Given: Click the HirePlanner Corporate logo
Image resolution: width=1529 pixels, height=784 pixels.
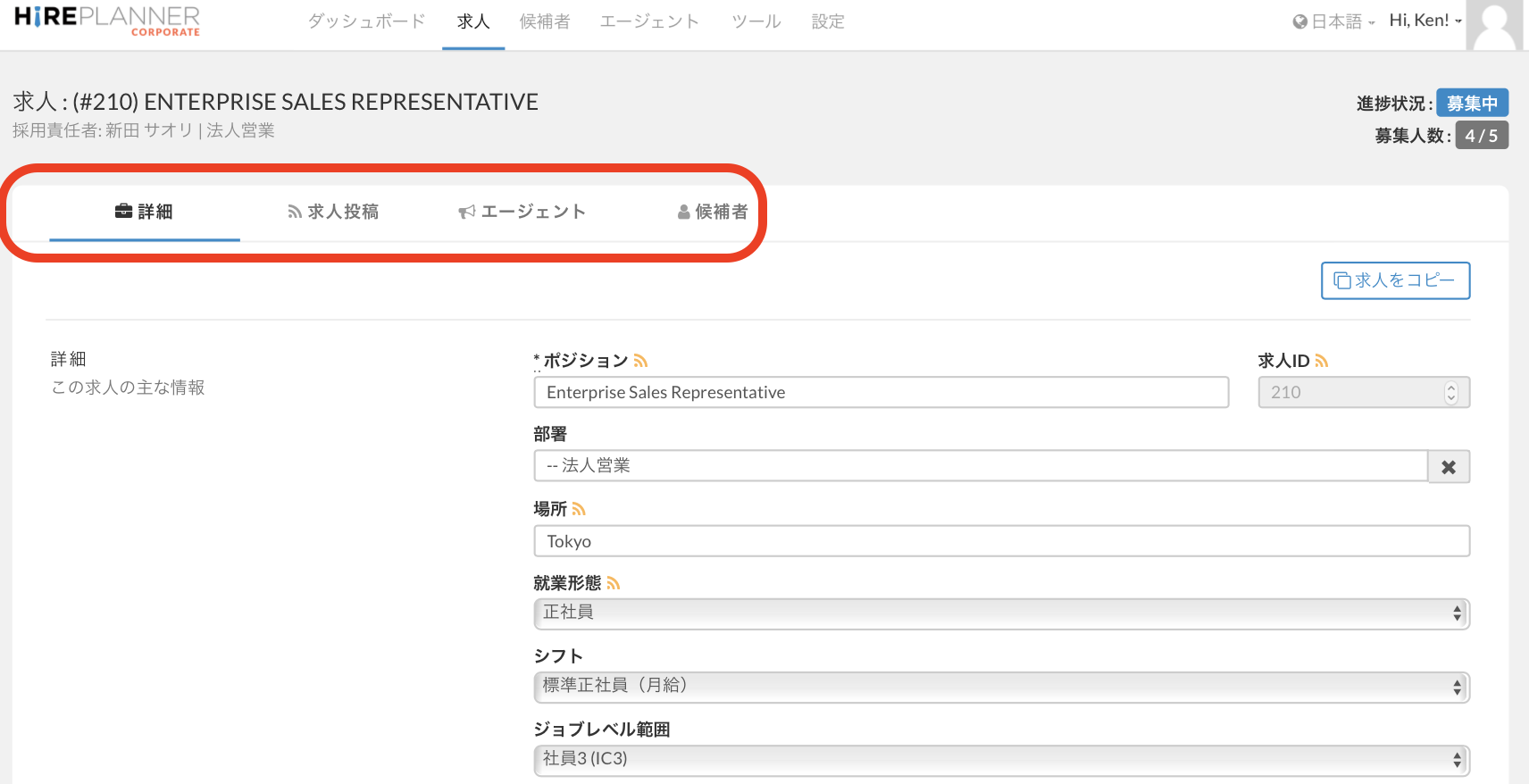Looking at the screenshot, I should click(107, 21).
